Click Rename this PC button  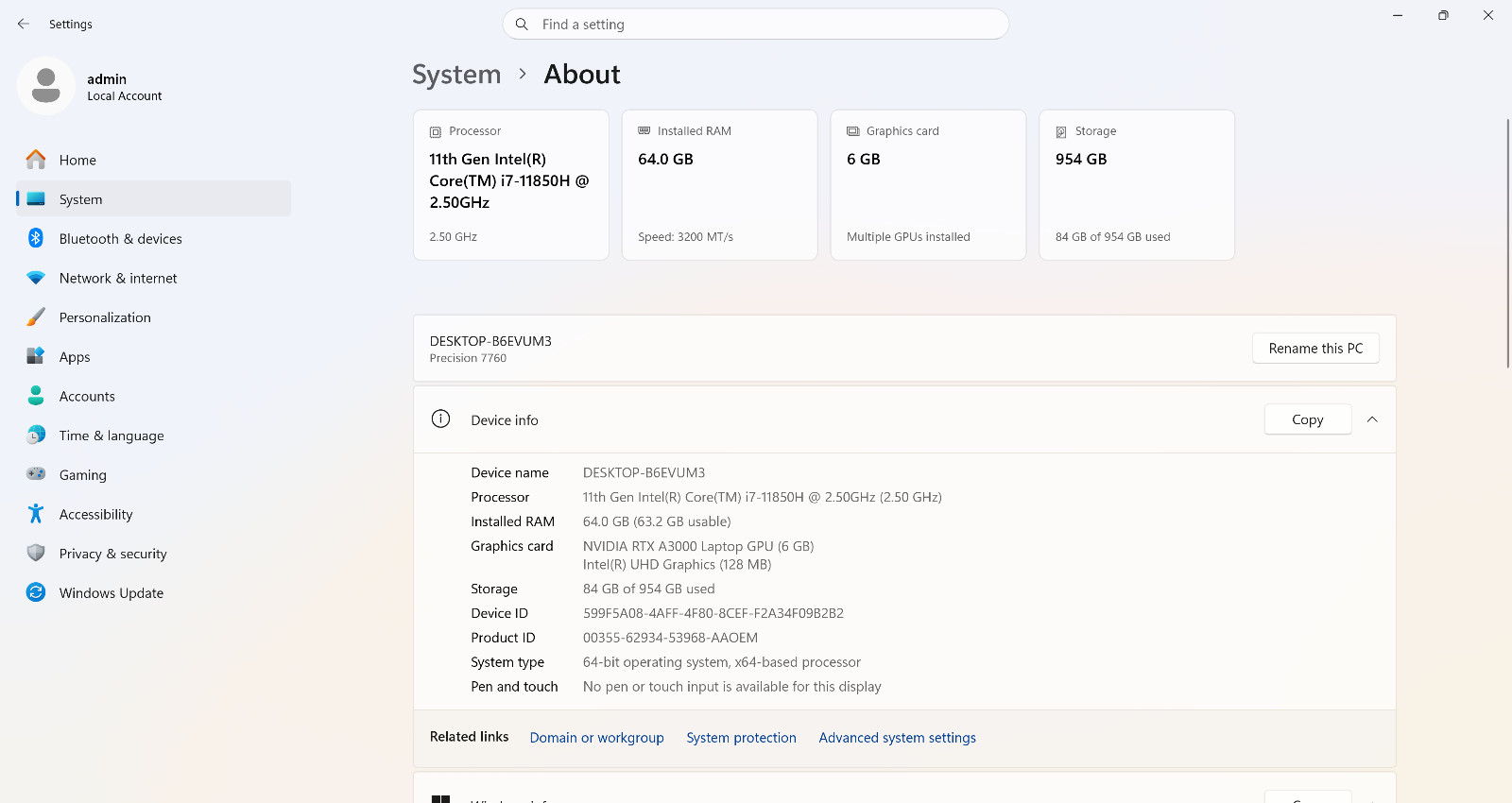pyautogui.click(x=1315, y=349)
